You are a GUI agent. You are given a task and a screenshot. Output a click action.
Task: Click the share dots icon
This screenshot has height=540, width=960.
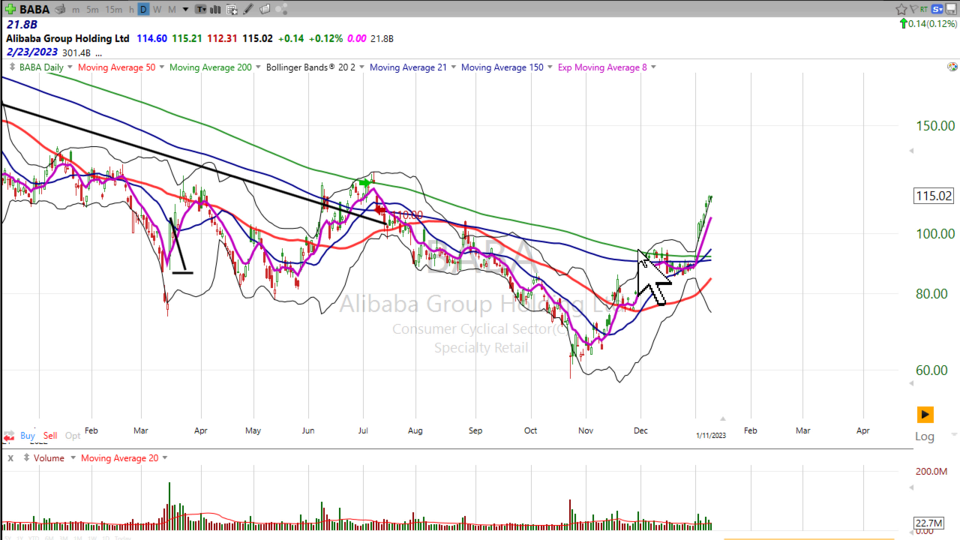point(281,9)
